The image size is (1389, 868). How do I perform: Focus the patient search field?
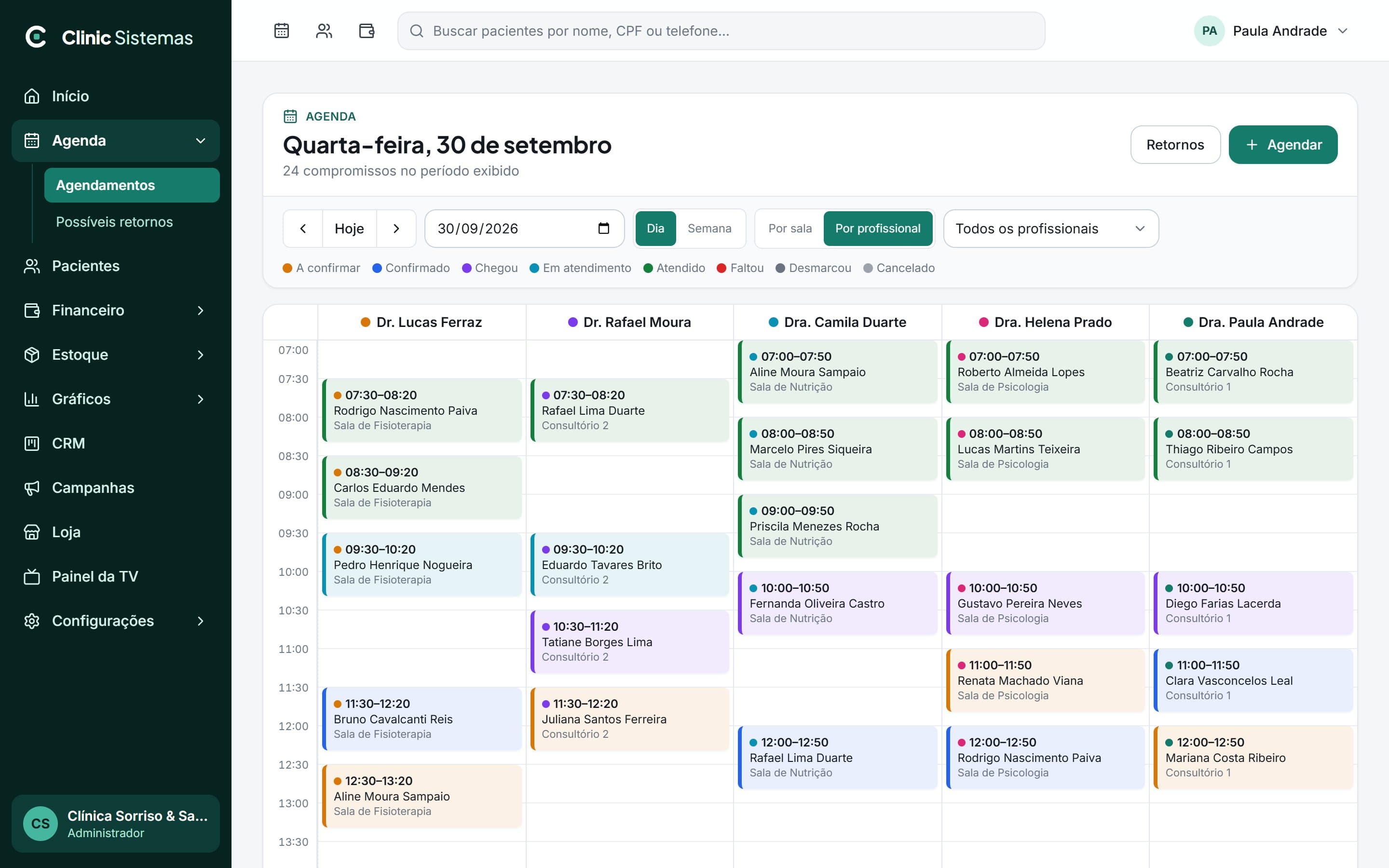coord(721,31)
